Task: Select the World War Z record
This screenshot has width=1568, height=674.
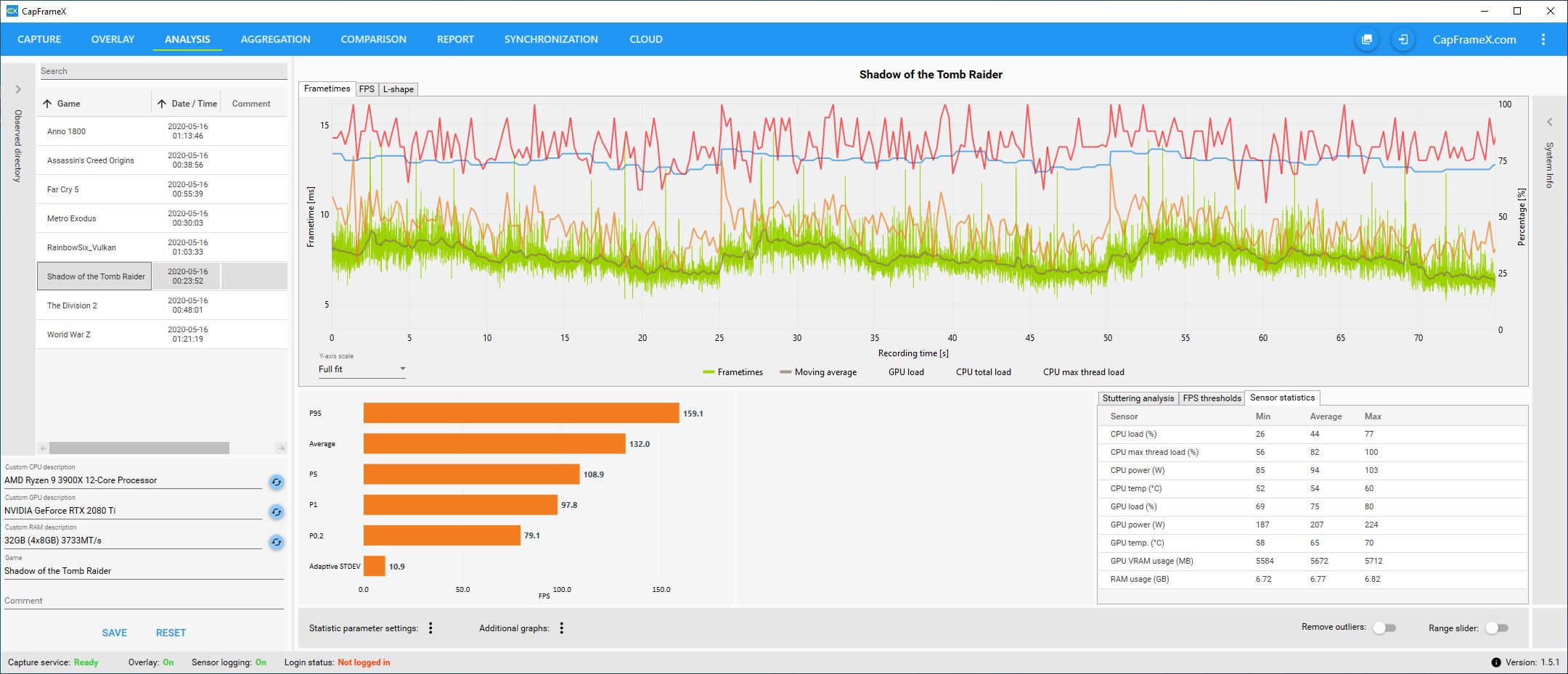Action: (163, 334)
